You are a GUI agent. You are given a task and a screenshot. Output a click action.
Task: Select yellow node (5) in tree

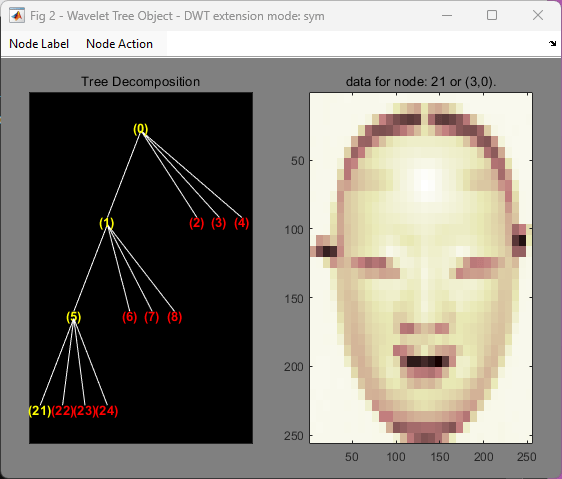tap(73, 317)
